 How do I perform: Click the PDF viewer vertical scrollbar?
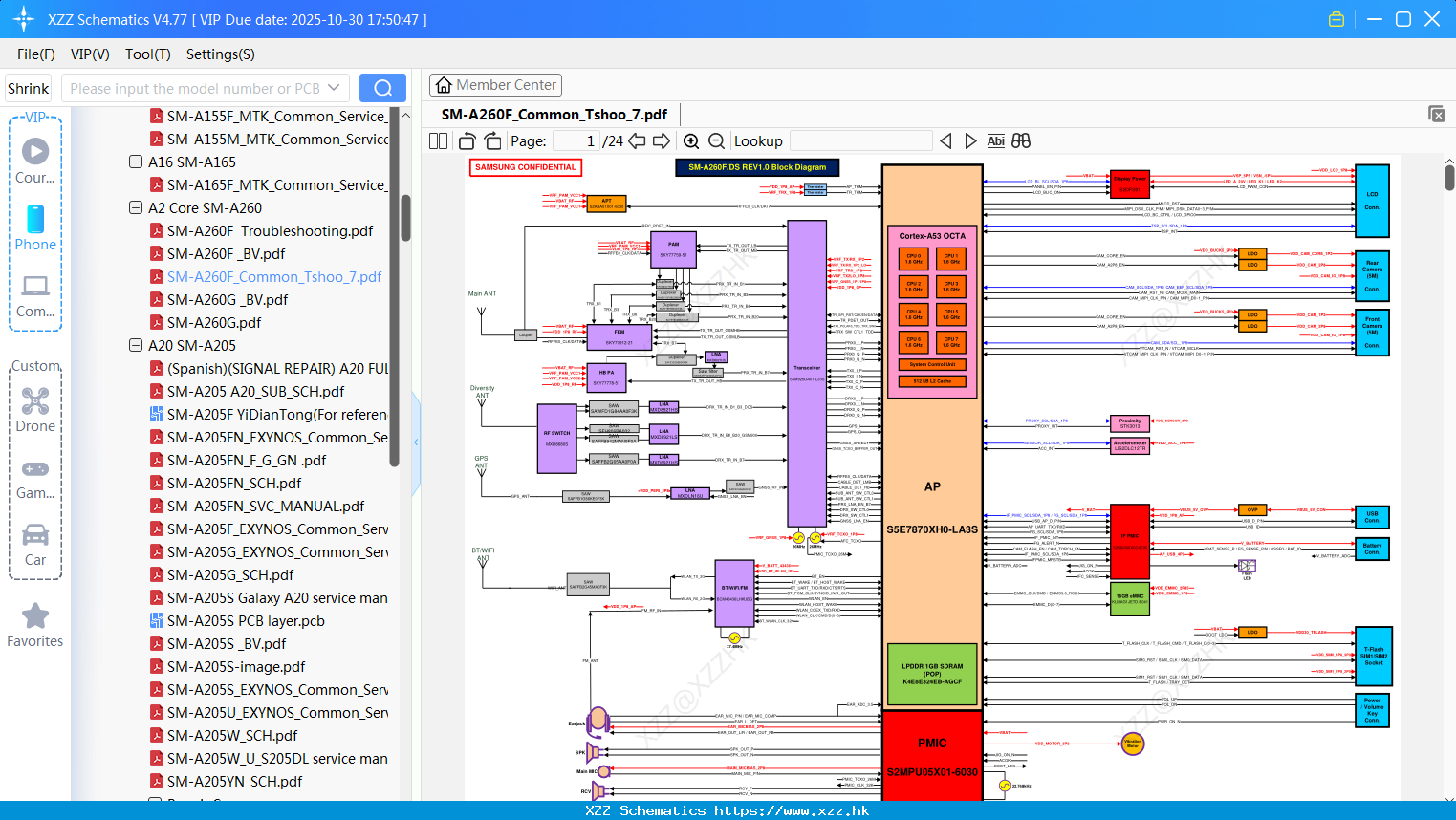(1449, 178)
